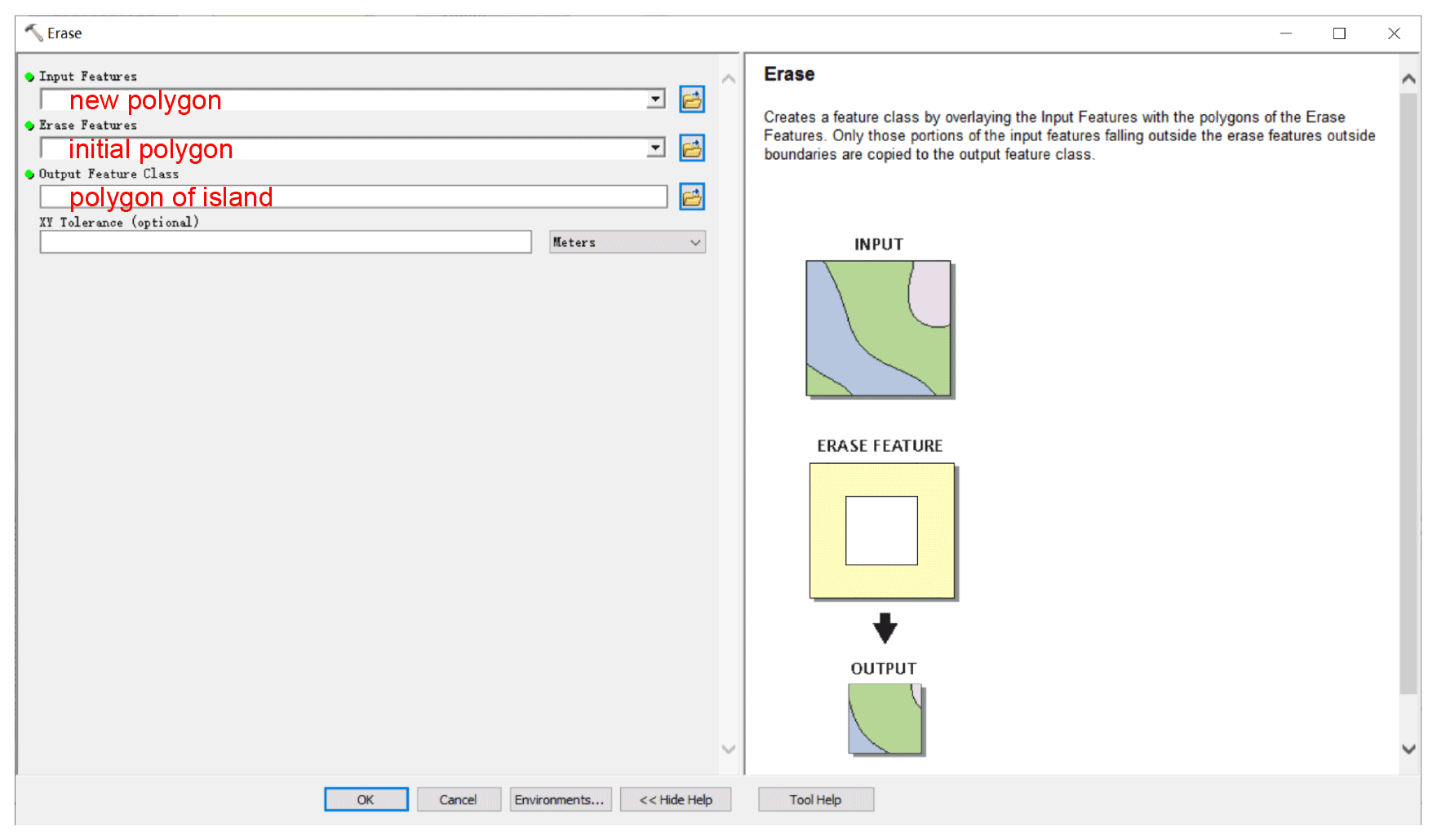The width and height of the screenshot is (1437, 840).
Task: Open the Environments settings button
Action: pyautogui.click(x=560, y=799)
